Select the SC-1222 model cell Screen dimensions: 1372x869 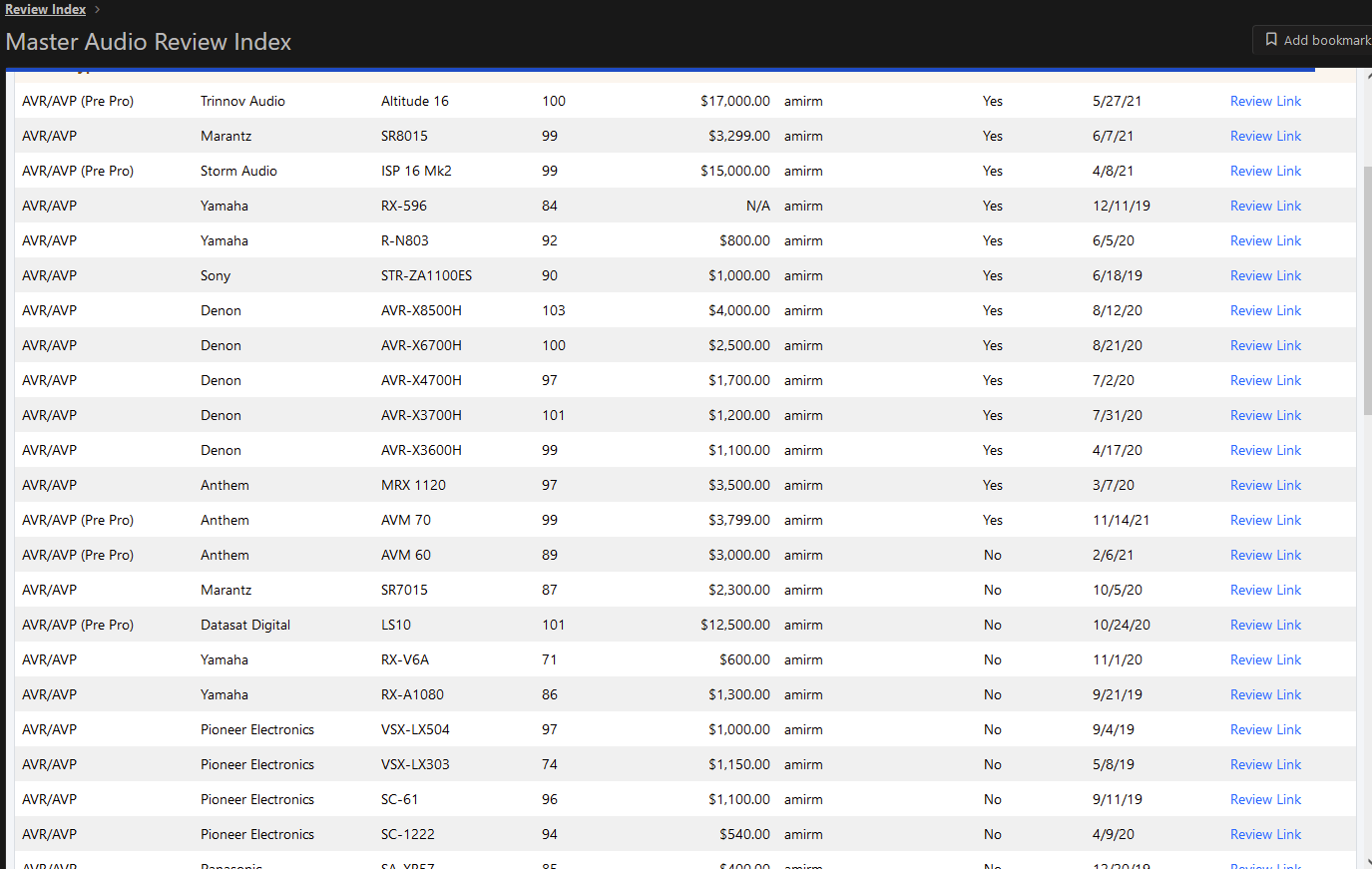408,834
